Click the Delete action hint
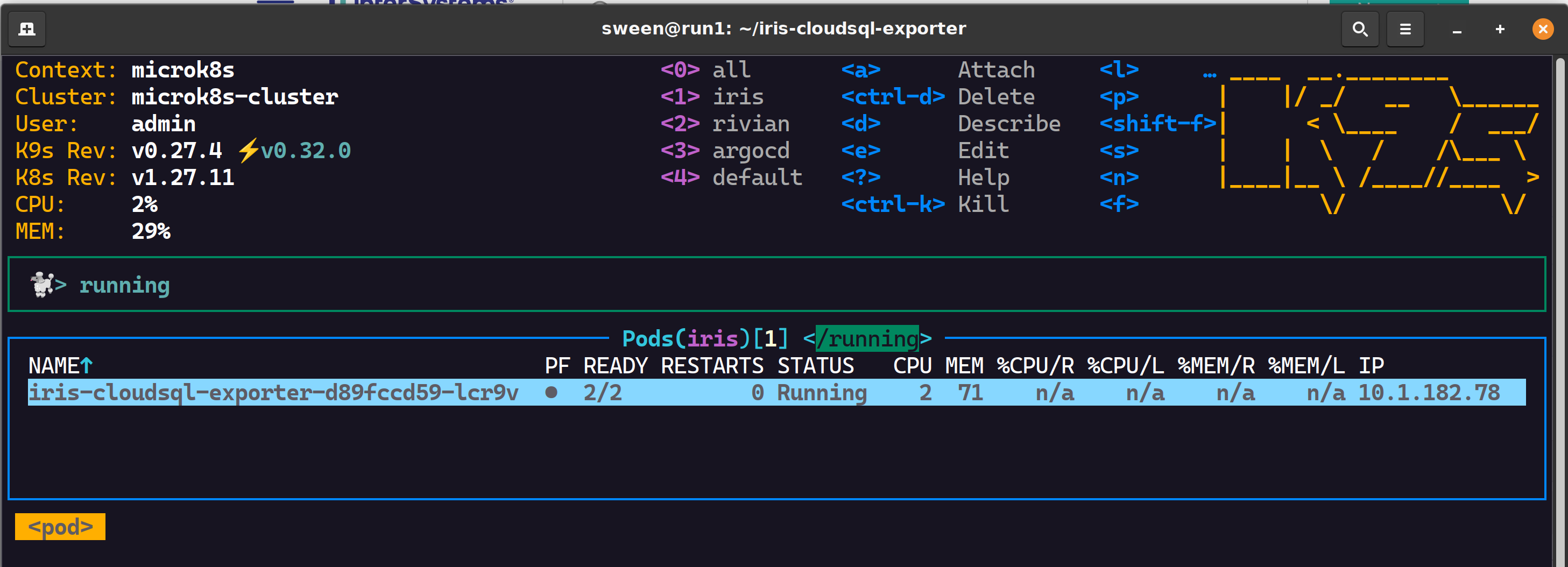The height and width of the screenshot is (567, 1568). point(996,97)
